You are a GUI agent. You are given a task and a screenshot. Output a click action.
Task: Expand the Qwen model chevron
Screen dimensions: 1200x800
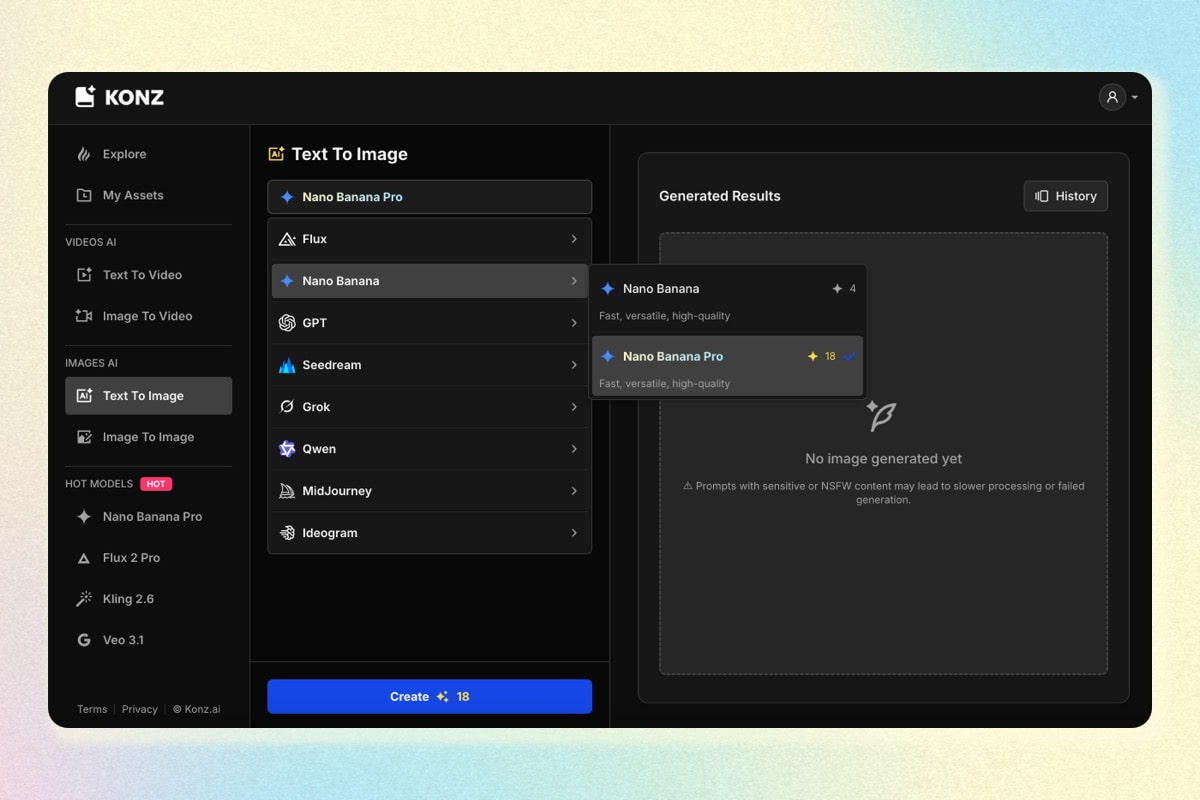click(574, 449)
